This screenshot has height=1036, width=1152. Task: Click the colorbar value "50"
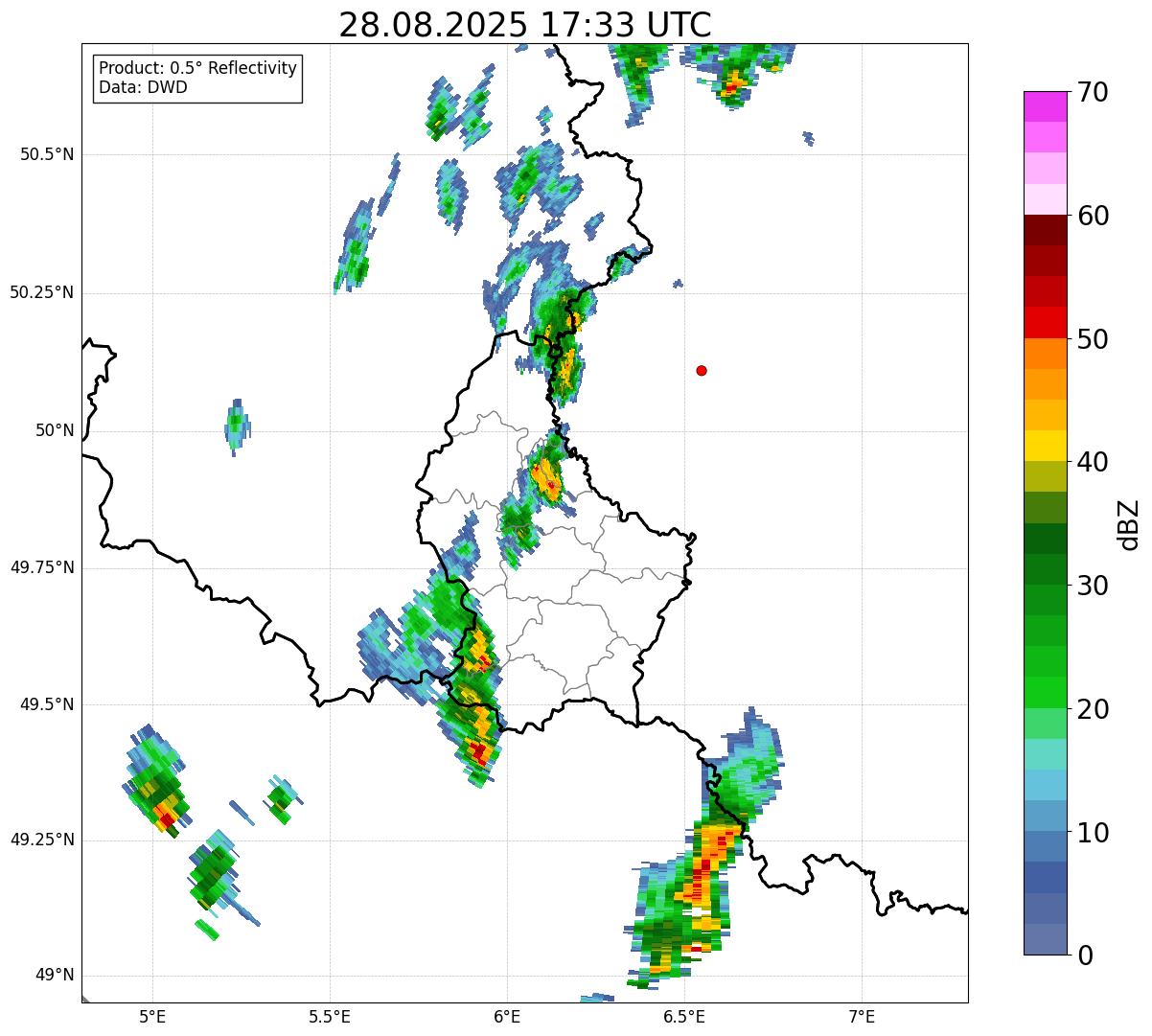[x=1093, y=339]
